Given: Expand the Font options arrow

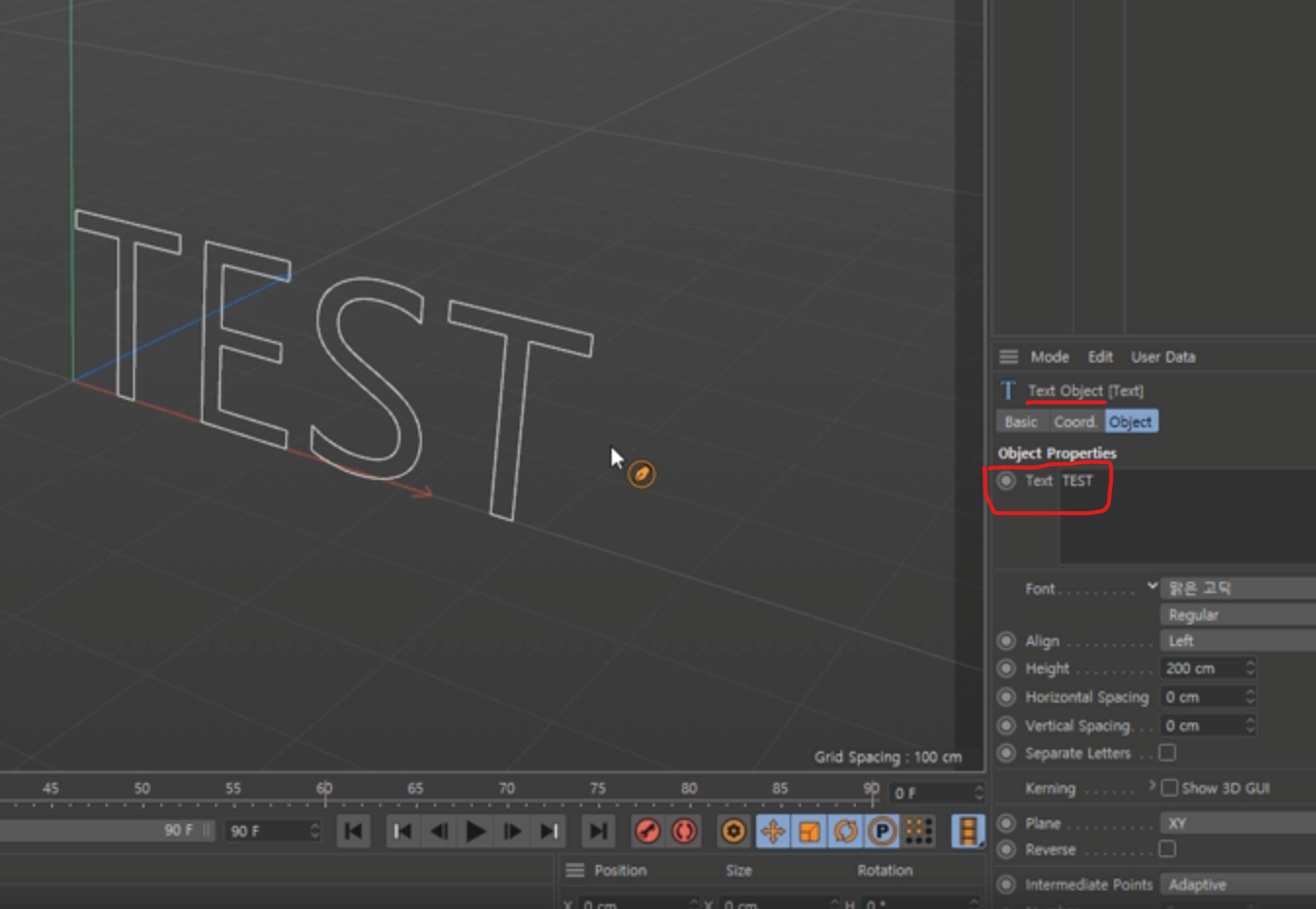Looking at the screenshot, I should (x=1153, y=586).
